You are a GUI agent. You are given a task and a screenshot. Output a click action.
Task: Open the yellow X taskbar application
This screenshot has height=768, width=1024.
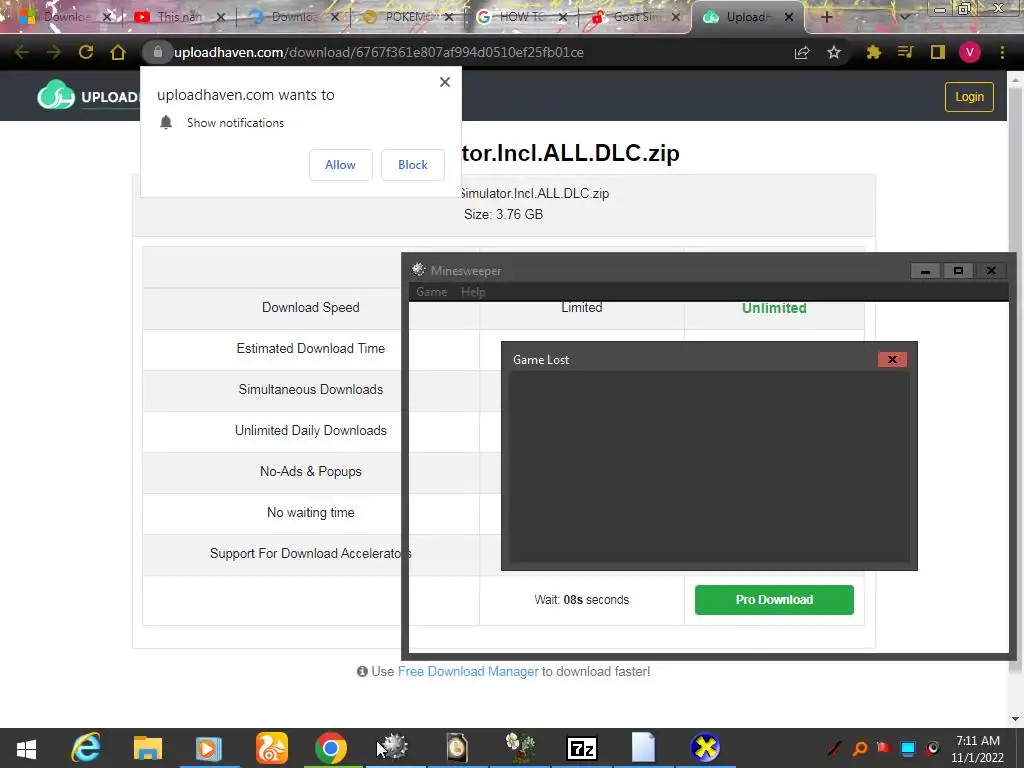(705, 748)
